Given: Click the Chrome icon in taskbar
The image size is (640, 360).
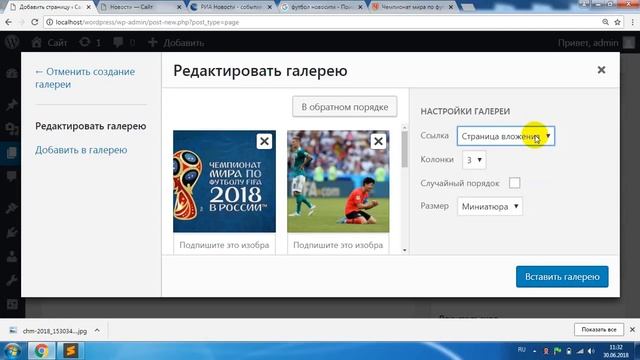Looking at the screenshot, I should [x=41, y=351].
